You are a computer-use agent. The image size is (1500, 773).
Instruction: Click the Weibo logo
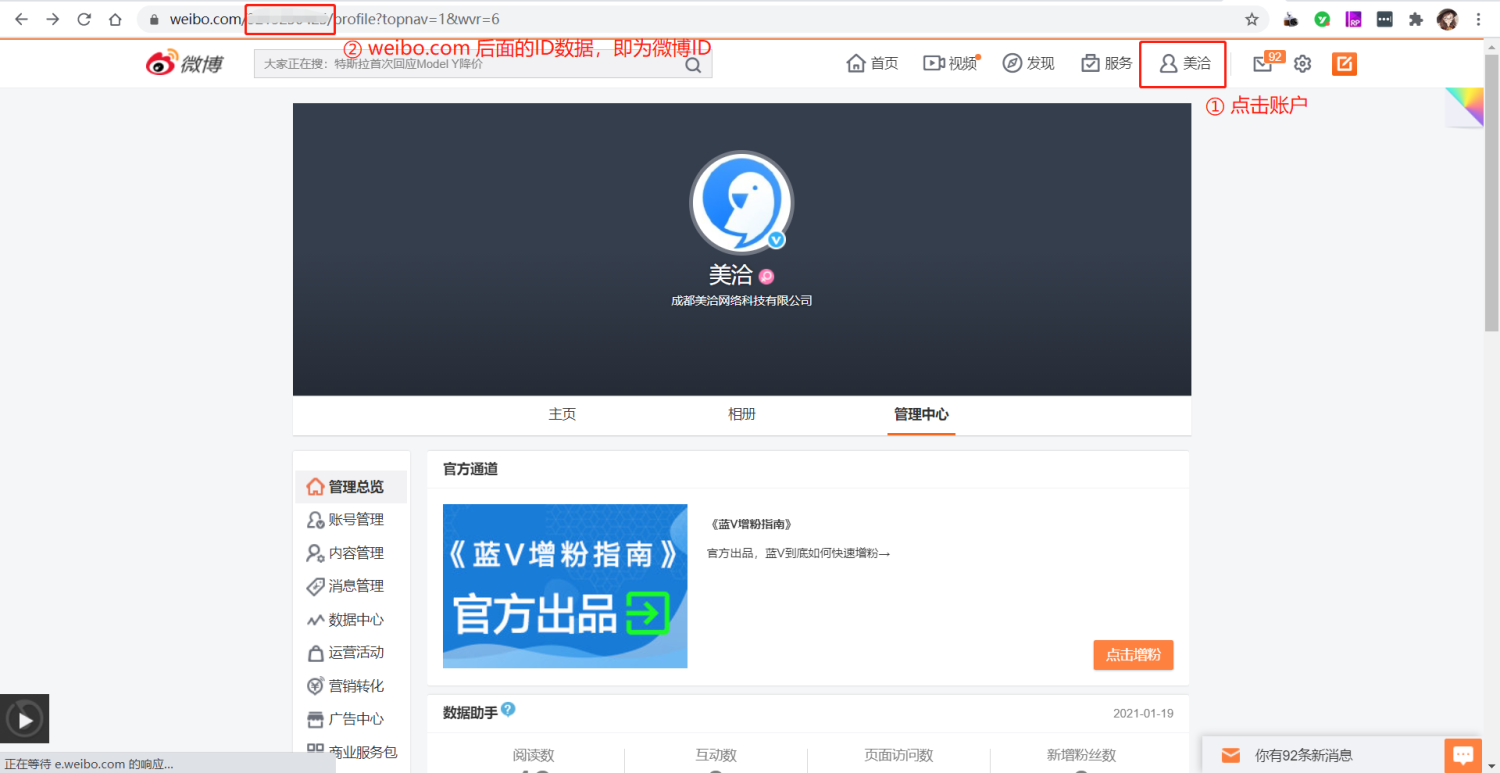[185, 63]
